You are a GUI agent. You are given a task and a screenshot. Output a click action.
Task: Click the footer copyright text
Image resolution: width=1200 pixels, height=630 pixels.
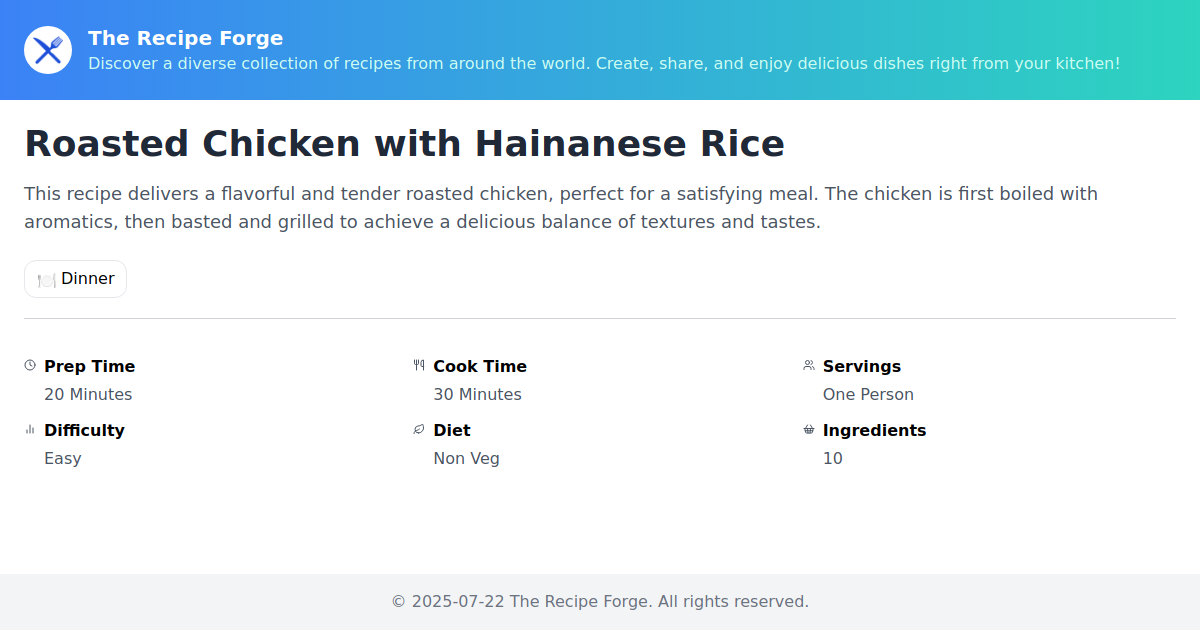click(x=600, y=601)
